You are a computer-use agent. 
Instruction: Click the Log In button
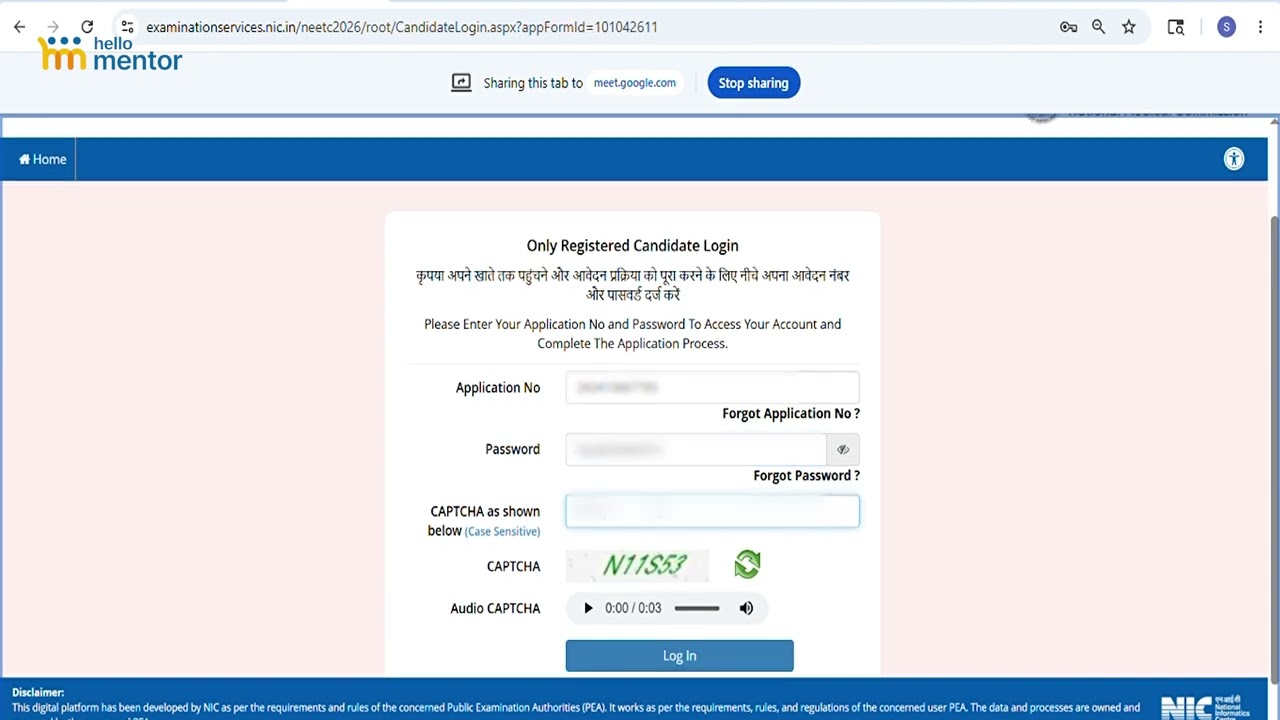point(680,656)
